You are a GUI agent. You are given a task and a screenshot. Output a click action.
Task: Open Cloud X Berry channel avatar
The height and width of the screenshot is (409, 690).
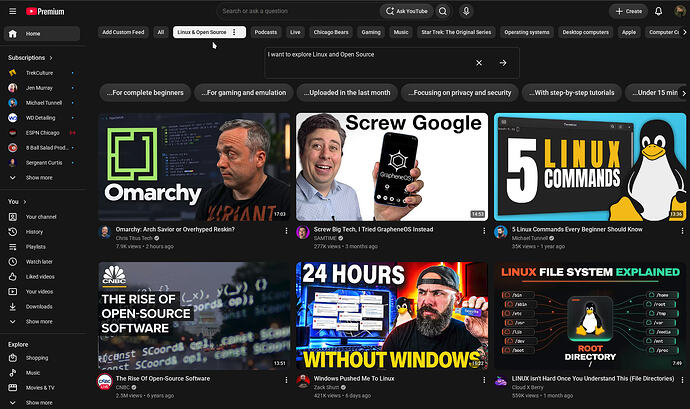(x=501, y=381)
